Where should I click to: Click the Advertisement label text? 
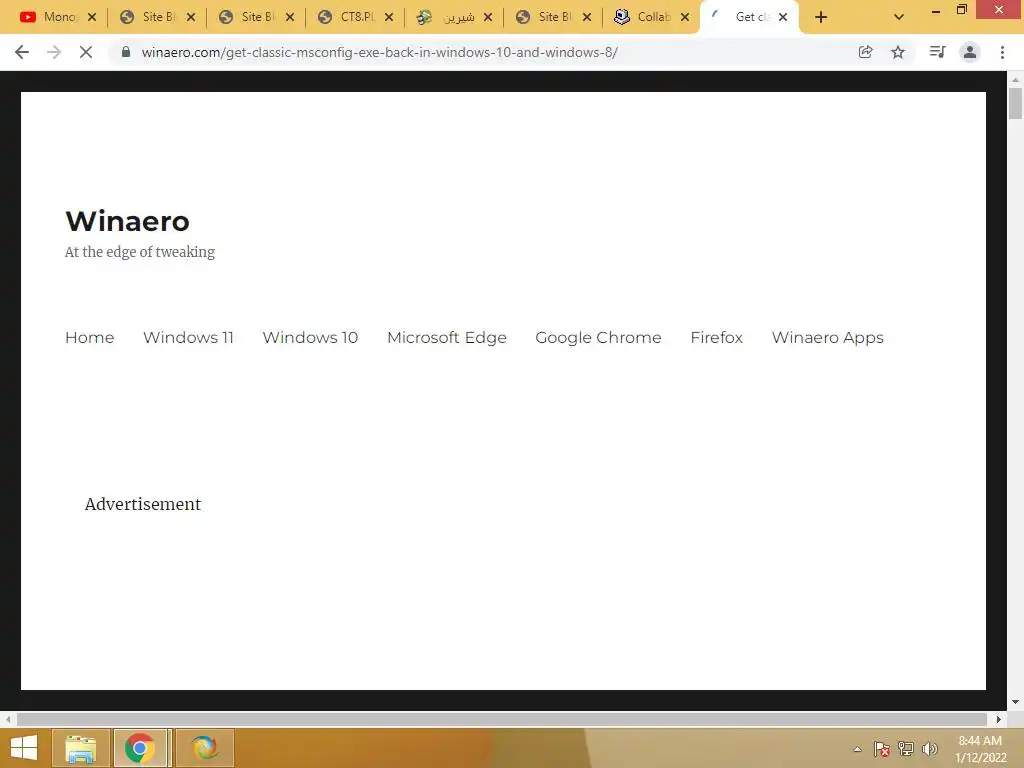click(143, 504)
